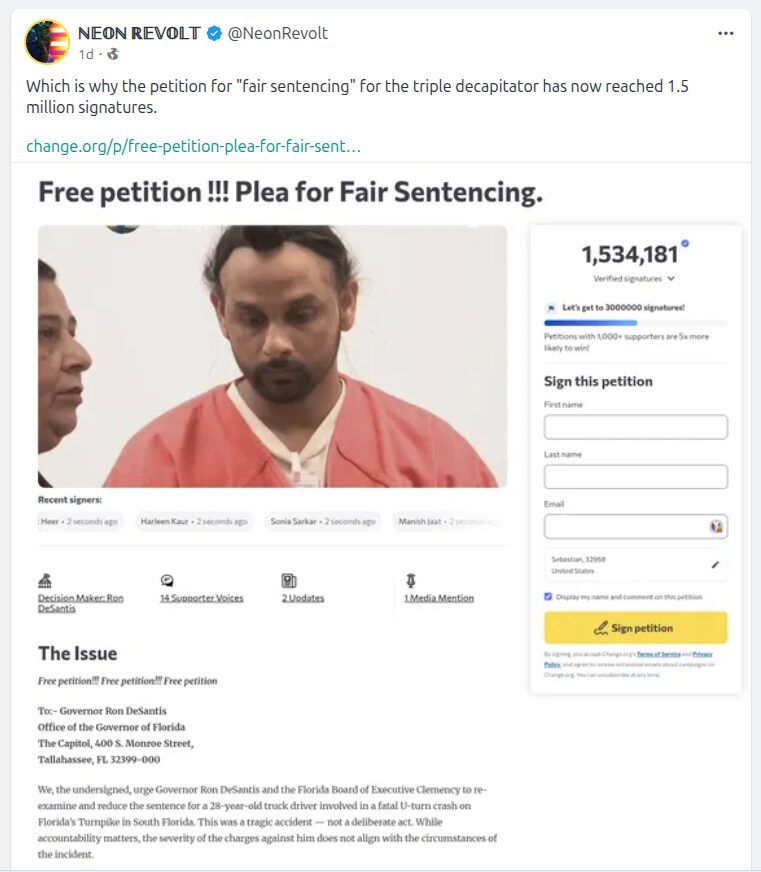This screenshot has height=872, width=761.
Task: Click the Decision Maker building icon
Action: (44, 580)
